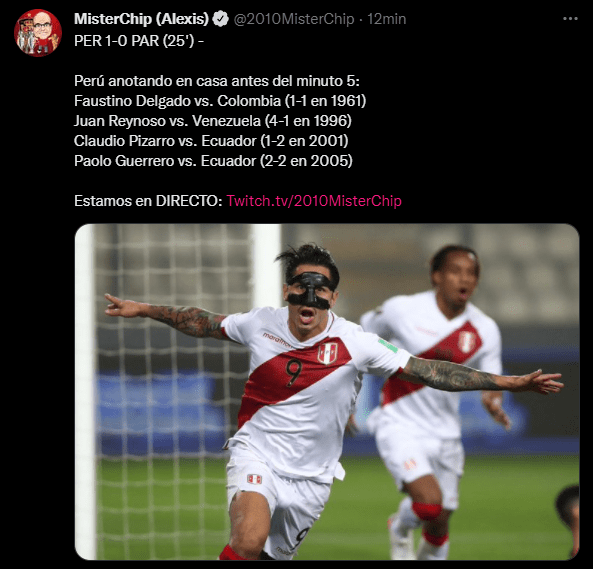Open the MisterChip profile avatar
The image size is (593, 569).
(x=38, y=33)
